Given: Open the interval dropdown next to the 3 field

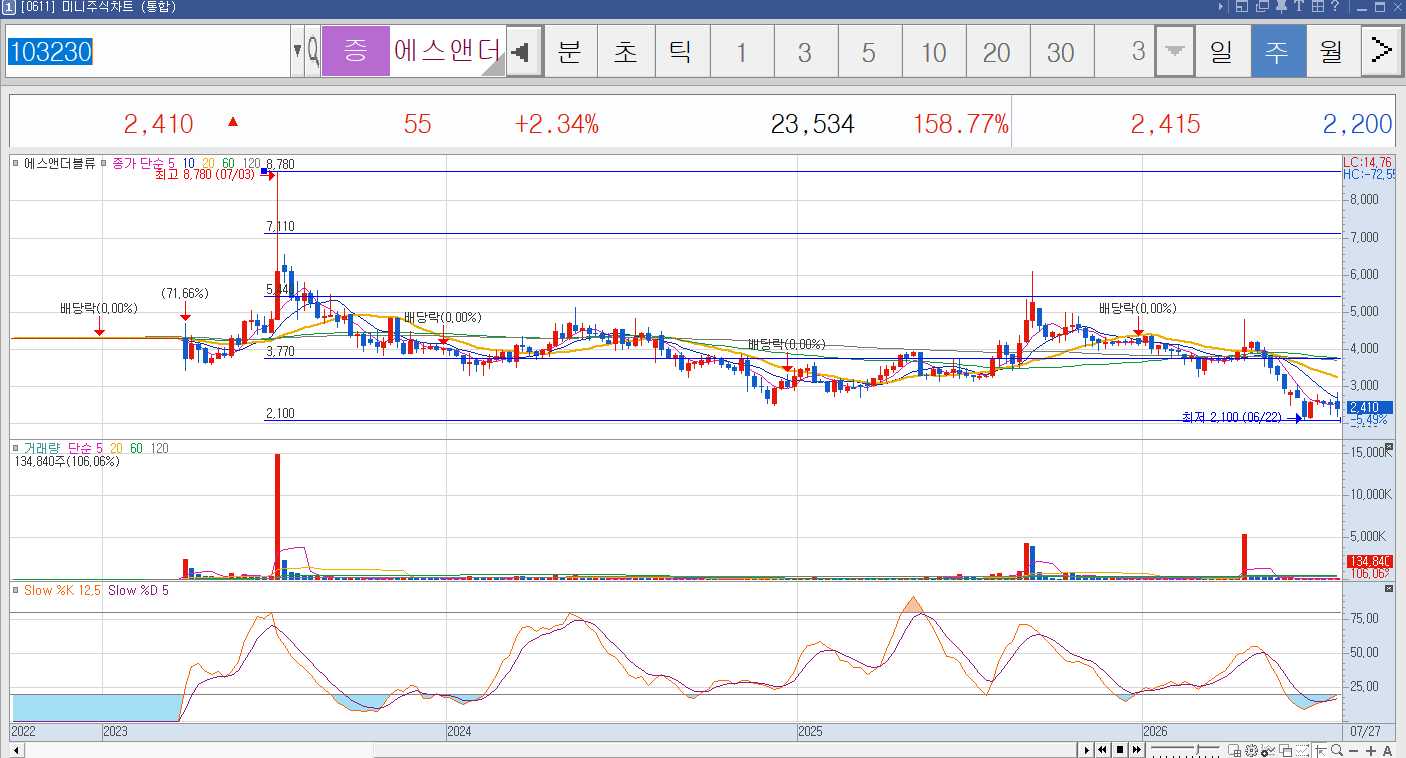Looking at the screenshot, I should click(x=1174, y=51).
